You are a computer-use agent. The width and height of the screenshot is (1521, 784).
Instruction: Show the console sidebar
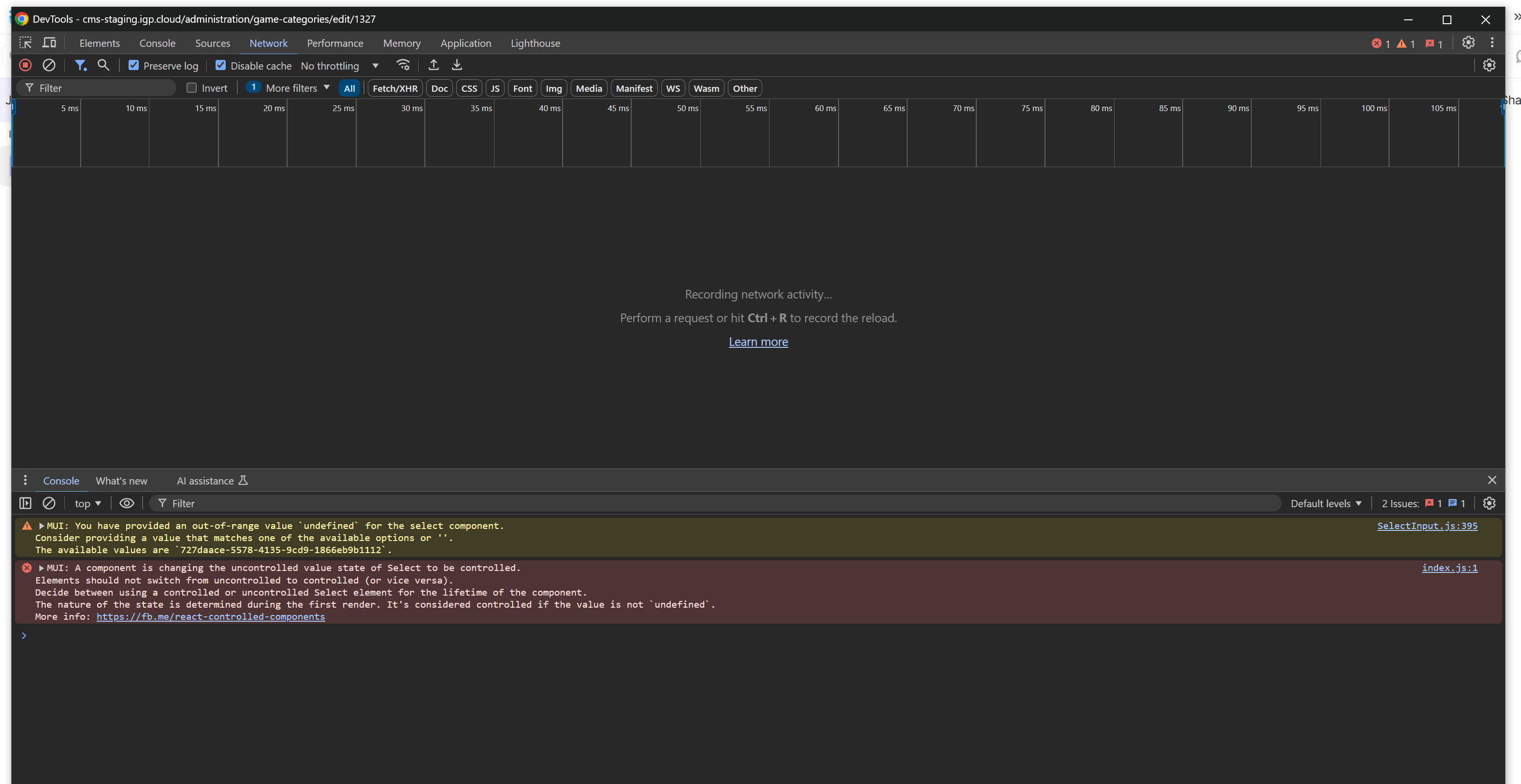click(x=26, y=502)
